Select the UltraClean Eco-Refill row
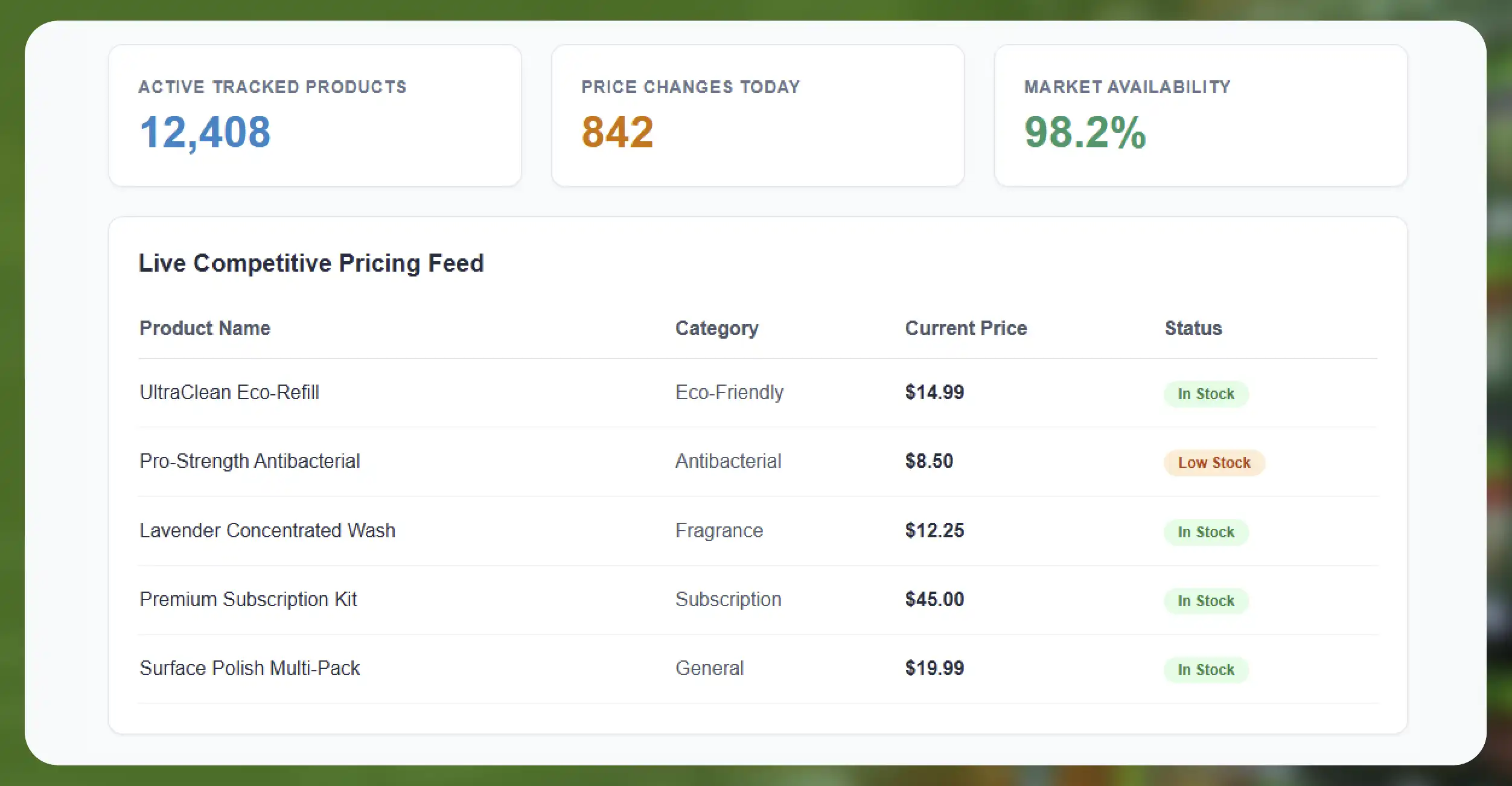This screenshot has height=786, width=1512. (x=758, y=393)
